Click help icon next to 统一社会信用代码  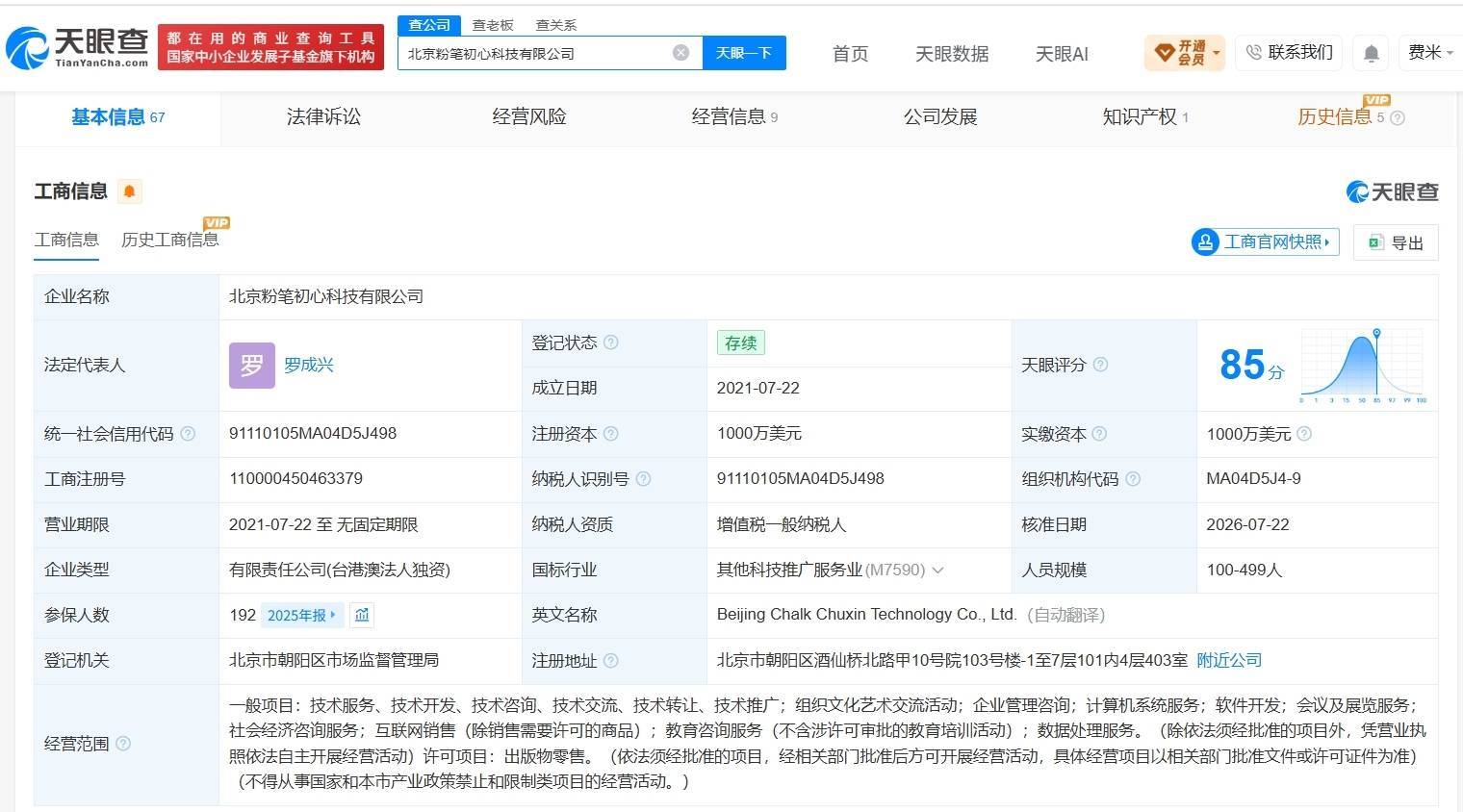tap(188, 434)
